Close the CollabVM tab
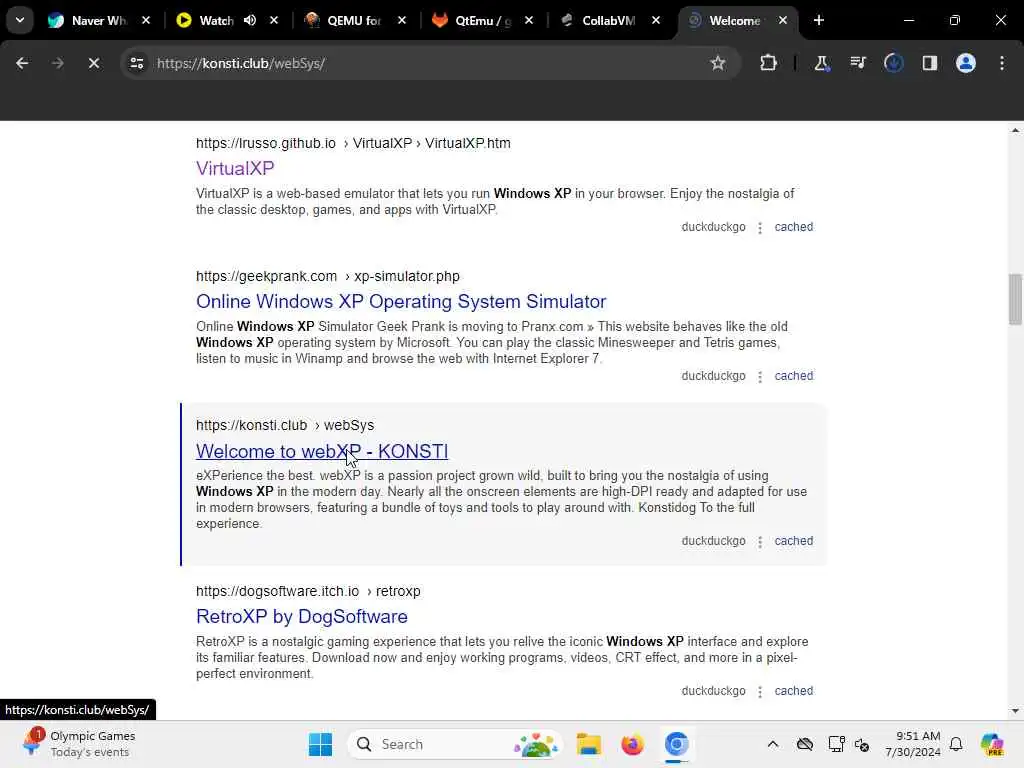The height and width of the screenshot is (768, 1024). [x=656, y=20]
